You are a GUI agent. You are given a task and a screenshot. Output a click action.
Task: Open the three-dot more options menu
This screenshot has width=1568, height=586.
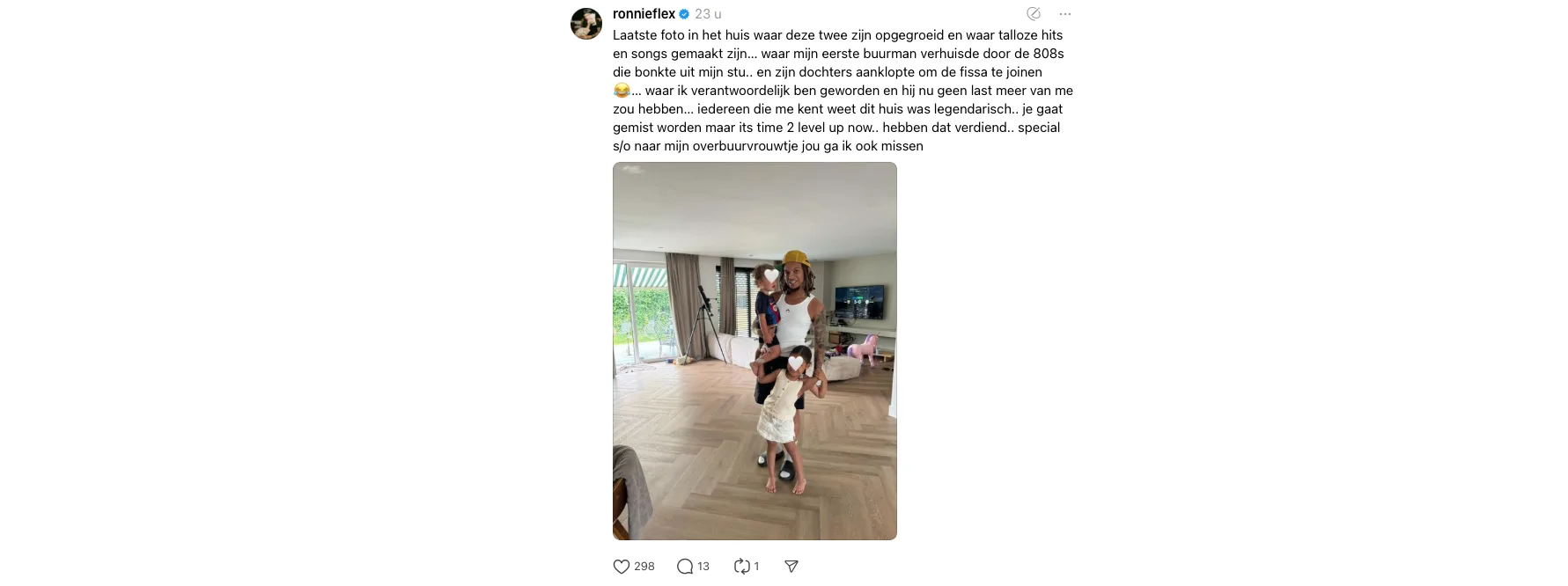click(1065, 14)
